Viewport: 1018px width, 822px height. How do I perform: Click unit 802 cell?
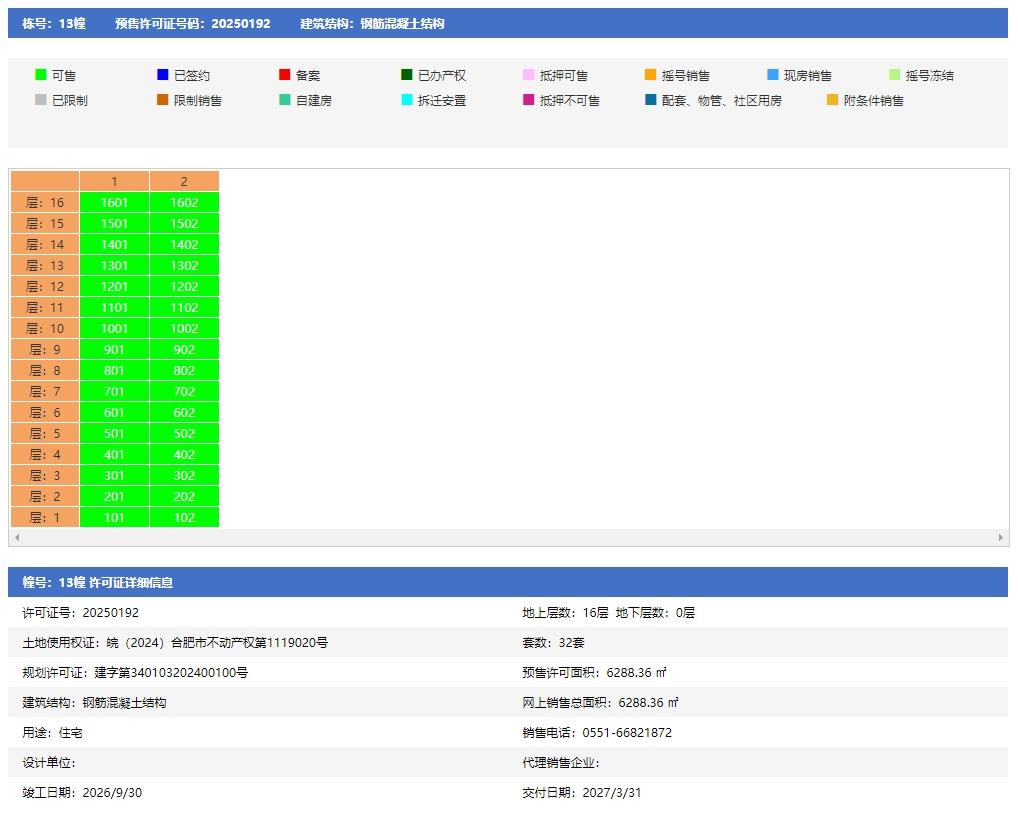click(184, 371)
